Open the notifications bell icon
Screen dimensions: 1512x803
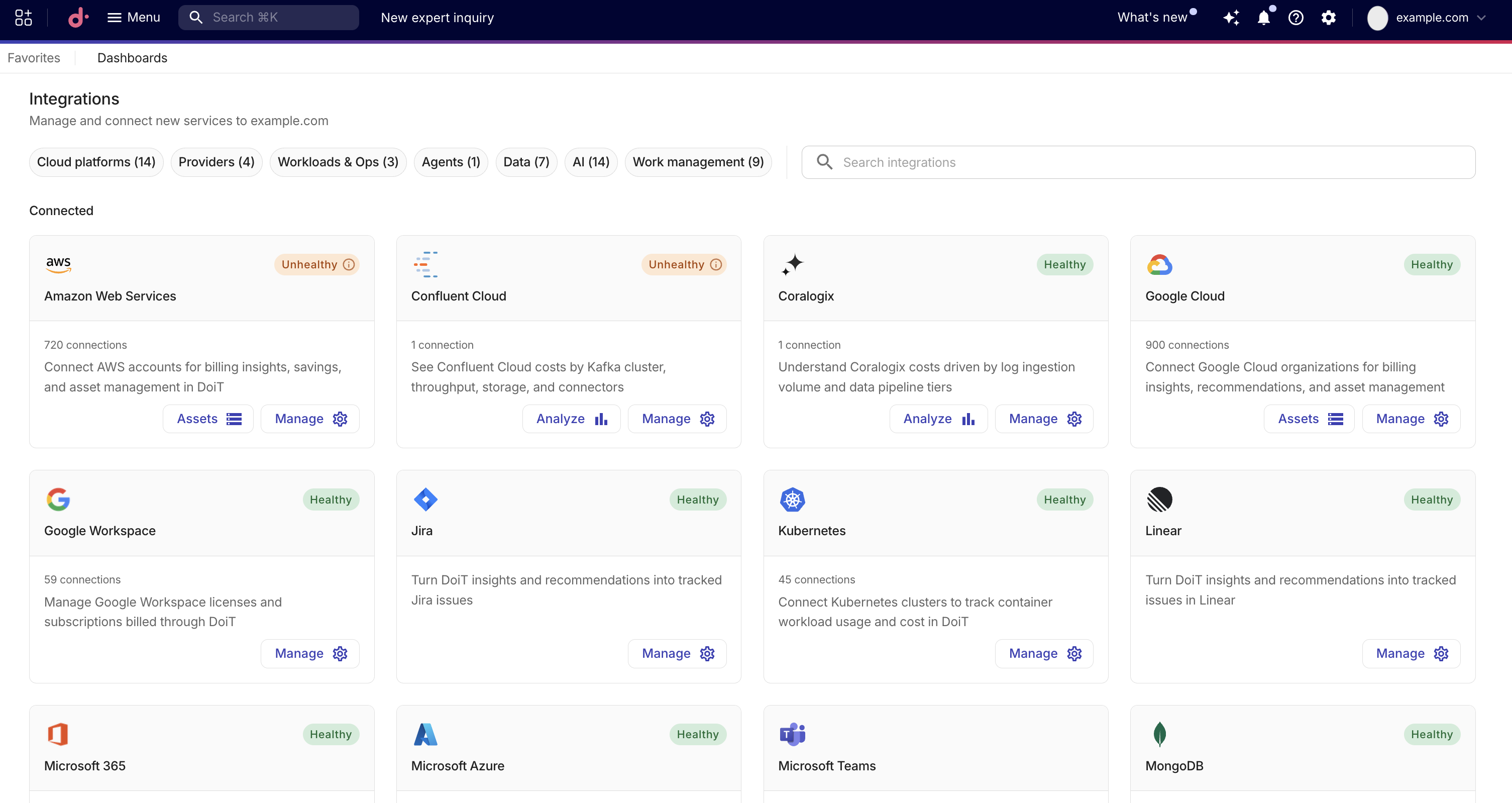click(x=1264, y=18)
